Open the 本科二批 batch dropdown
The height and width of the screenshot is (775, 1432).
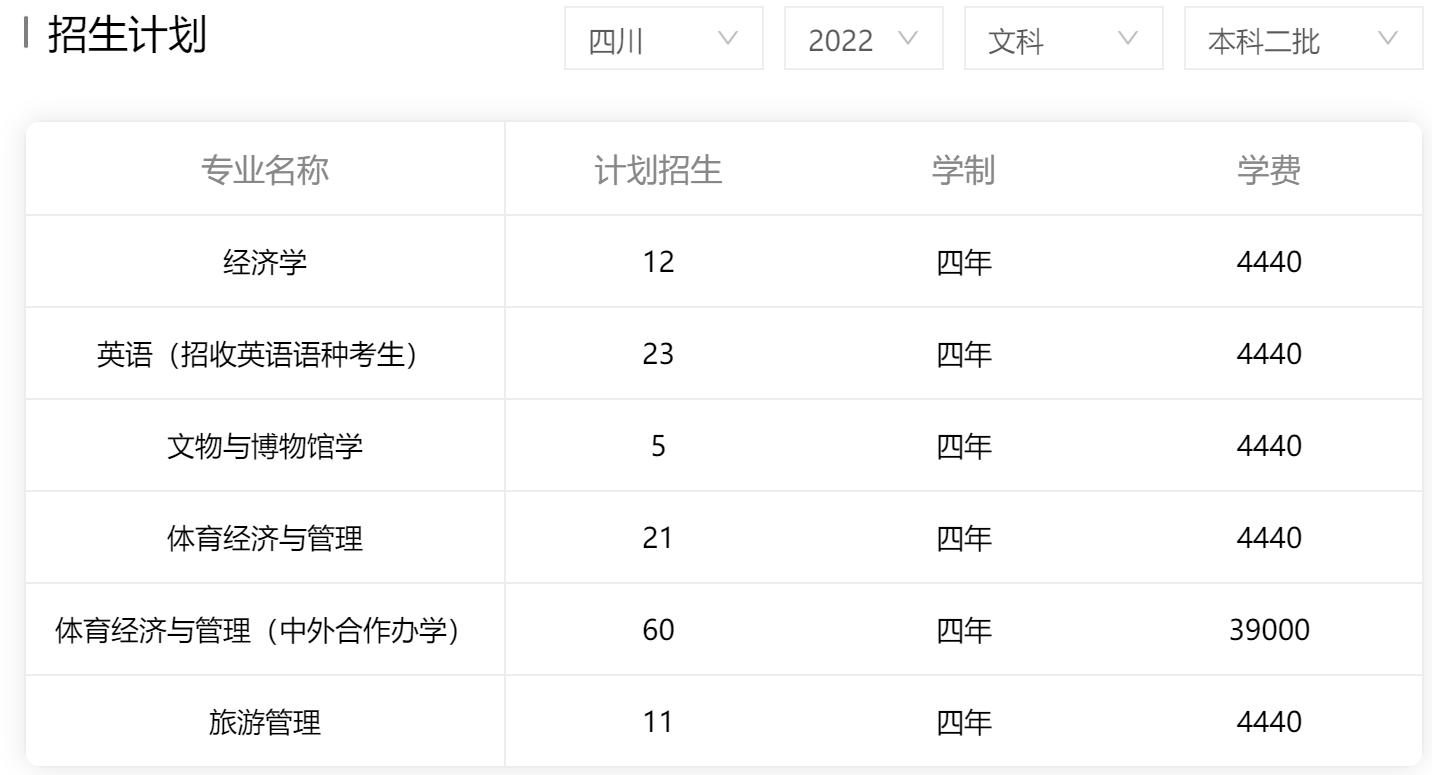[1303, 39]
